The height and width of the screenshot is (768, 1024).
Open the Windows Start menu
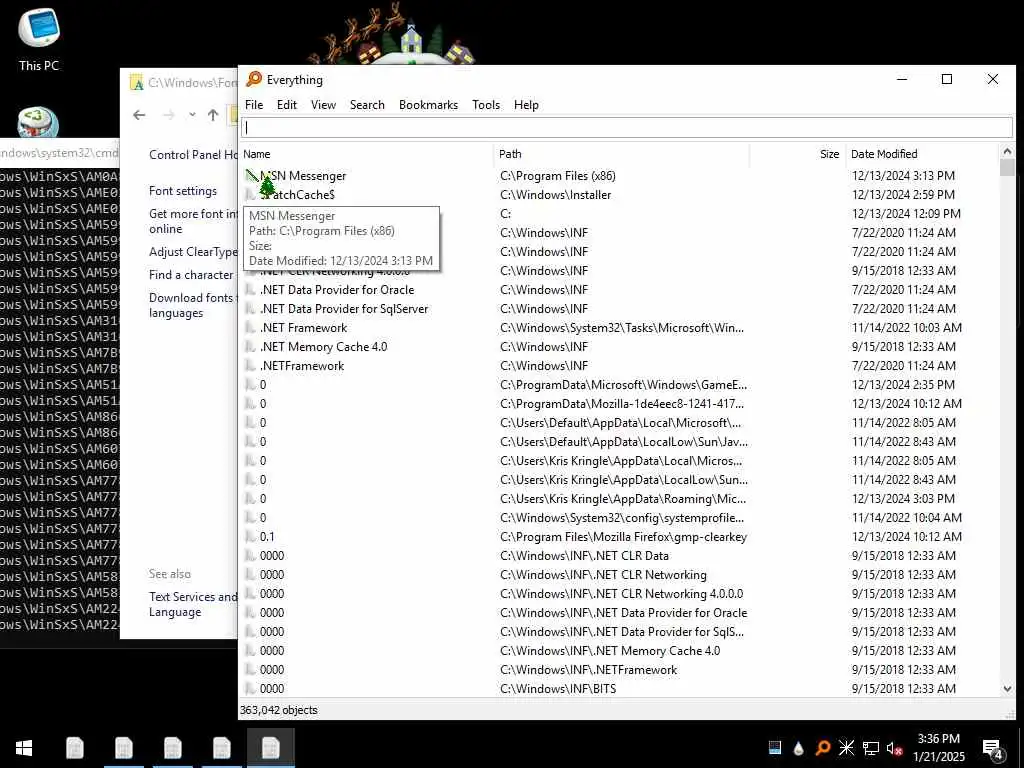click(24, 748)
